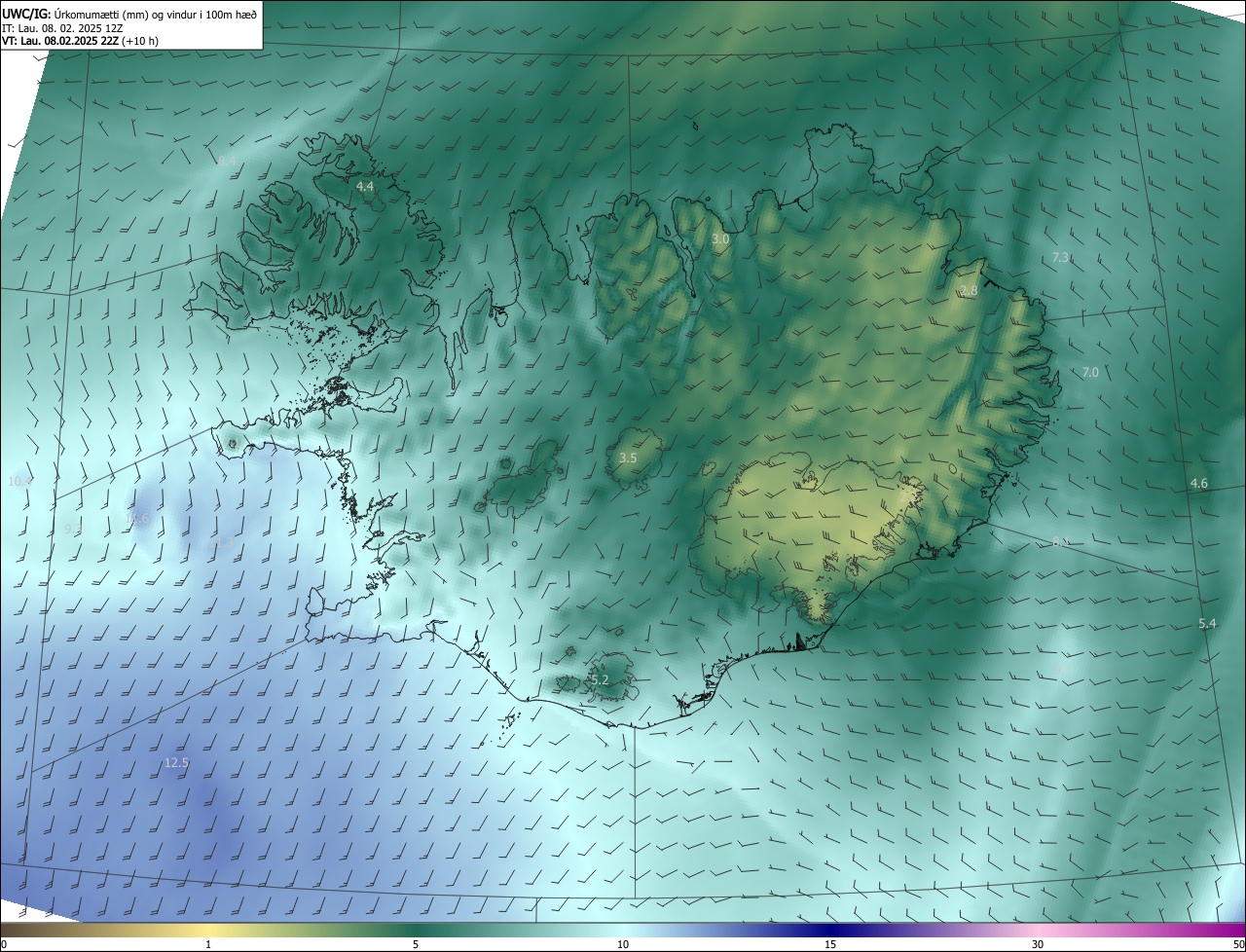The image size is (1246, 952).
Task: Click the 2.8 value label in northeast Iceland
Action: [969, 290]
